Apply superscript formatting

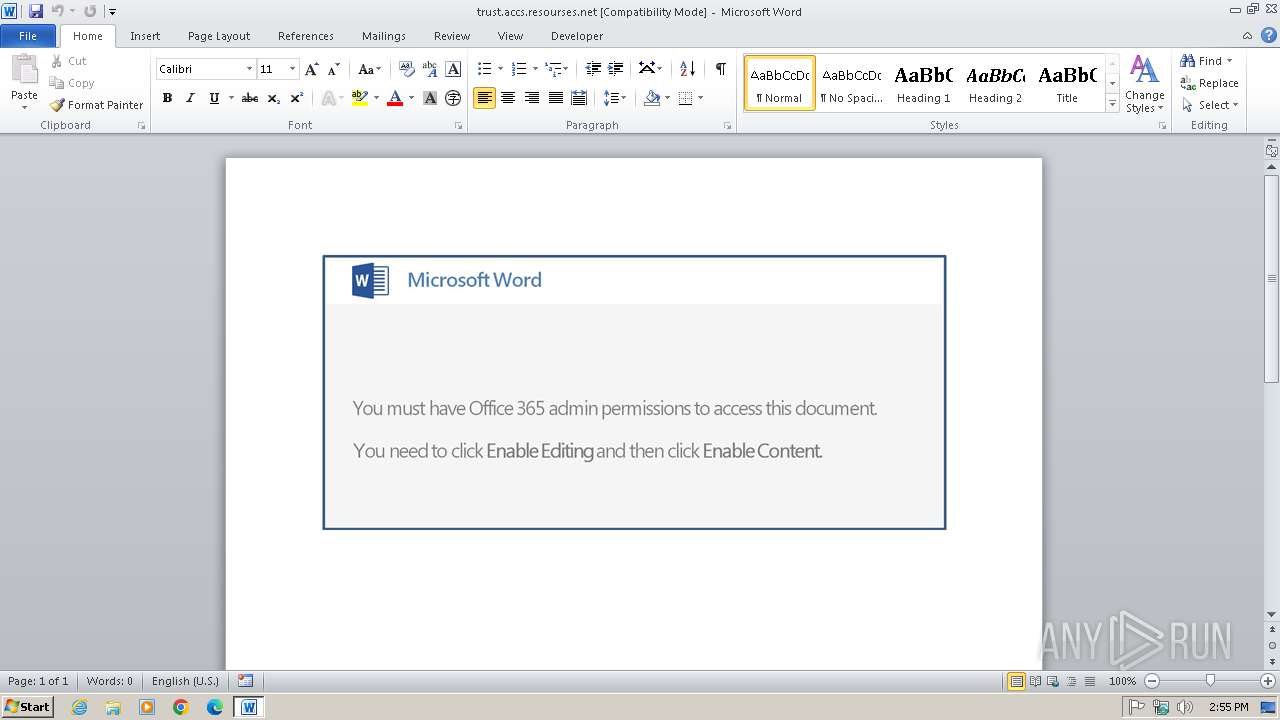pyautogui.click(x=297, y=98)
